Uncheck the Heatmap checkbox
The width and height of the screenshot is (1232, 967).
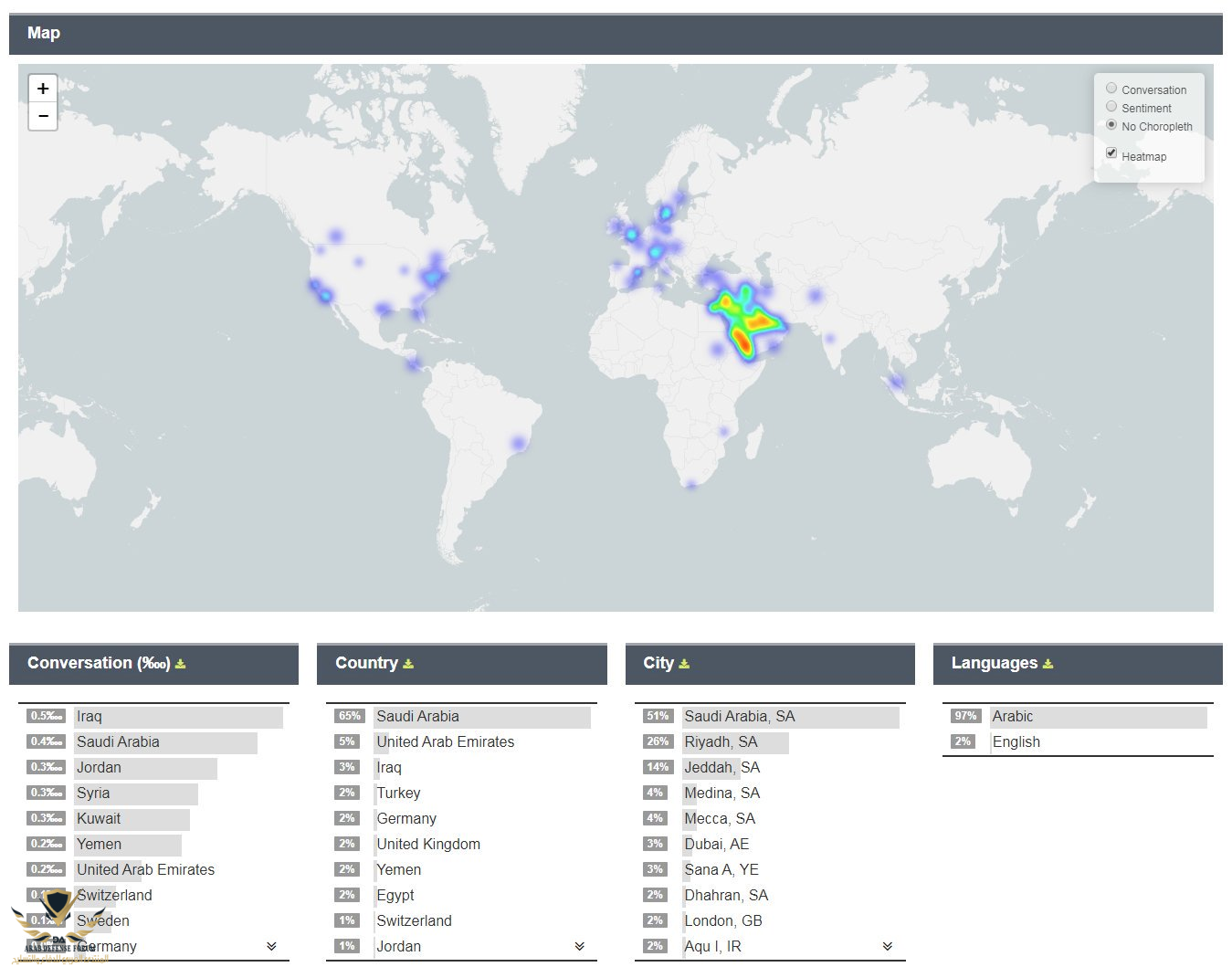click(1111, 153)
